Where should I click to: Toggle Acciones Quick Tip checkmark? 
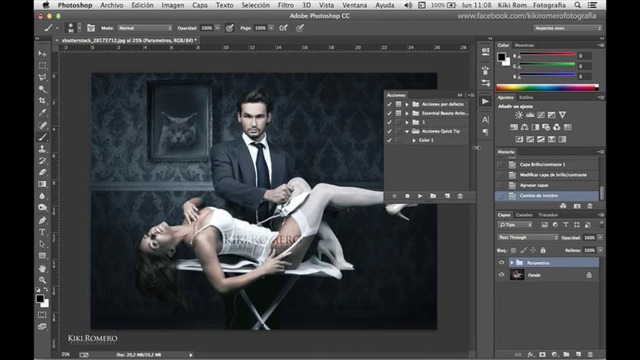click(389, 131)
